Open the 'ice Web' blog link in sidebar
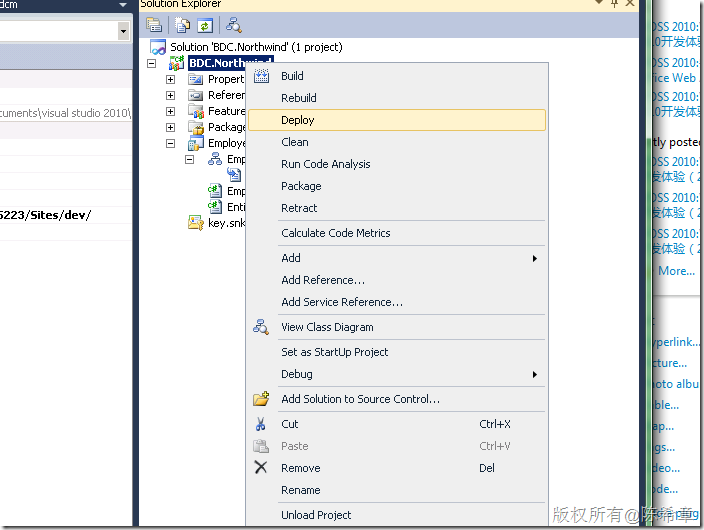The image size is (704, 530). pyautogui.click(x=675, y=78)
